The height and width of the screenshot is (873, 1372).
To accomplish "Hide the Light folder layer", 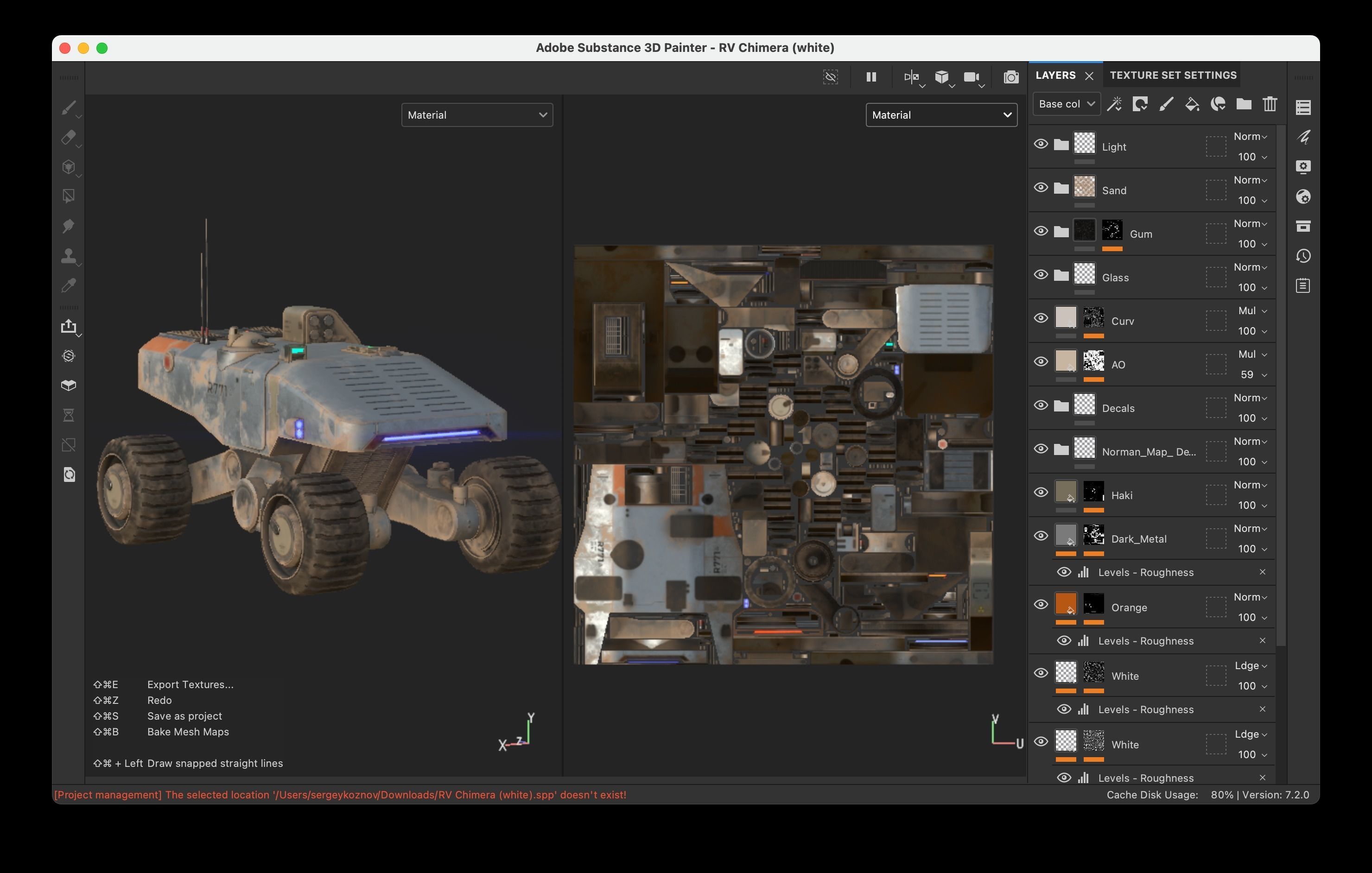I will [x=1041, y=144].
